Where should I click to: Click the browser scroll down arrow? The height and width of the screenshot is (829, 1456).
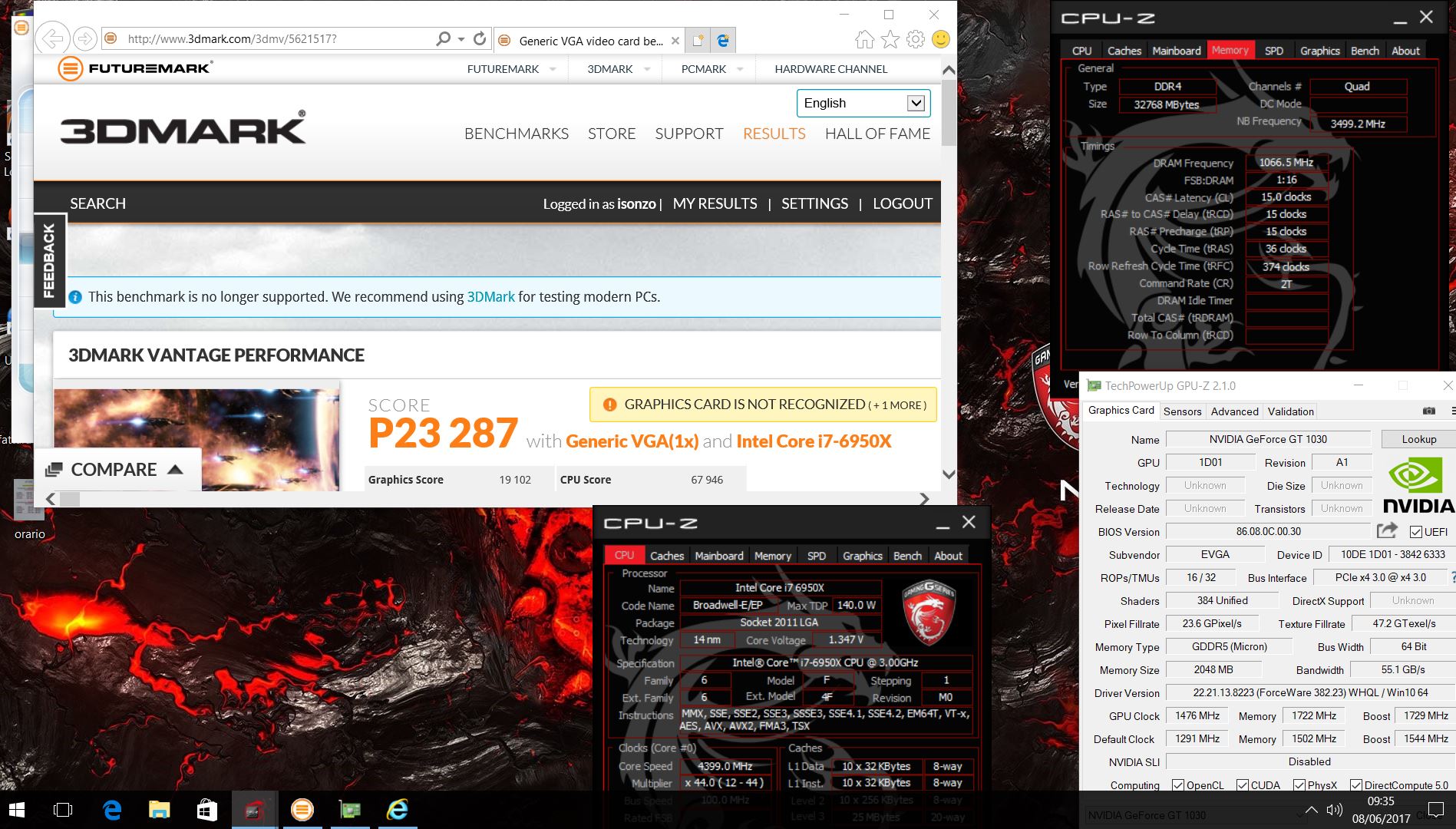(x=949, y=475)
